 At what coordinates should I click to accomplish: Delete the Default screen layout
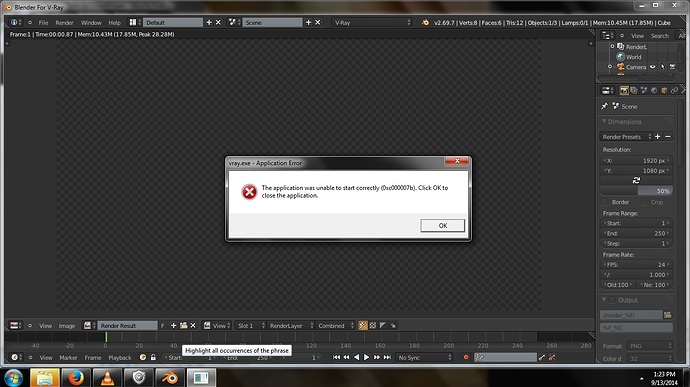(x=218, y=22)
